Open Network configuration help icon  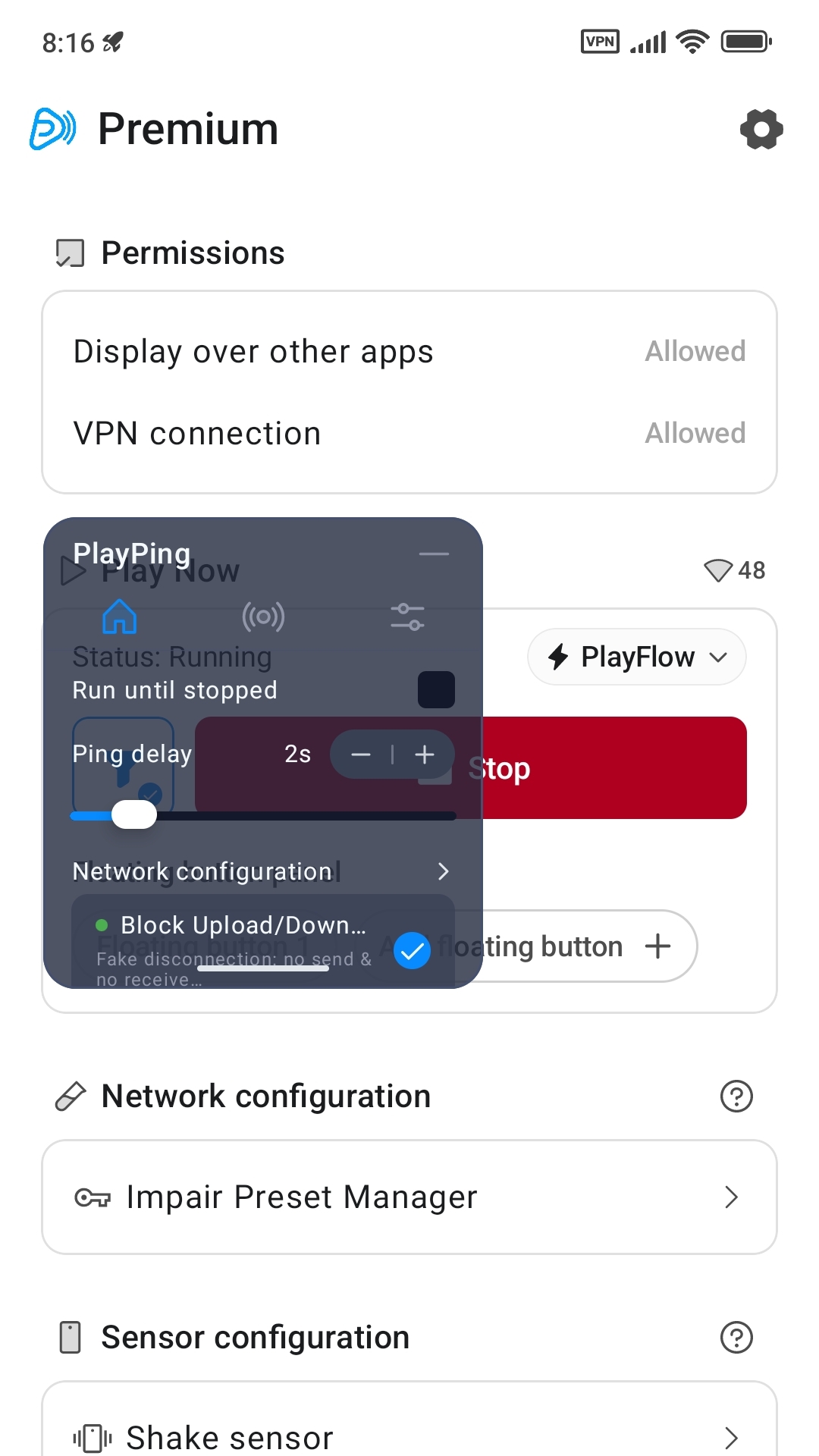[x=736, y=1097]
